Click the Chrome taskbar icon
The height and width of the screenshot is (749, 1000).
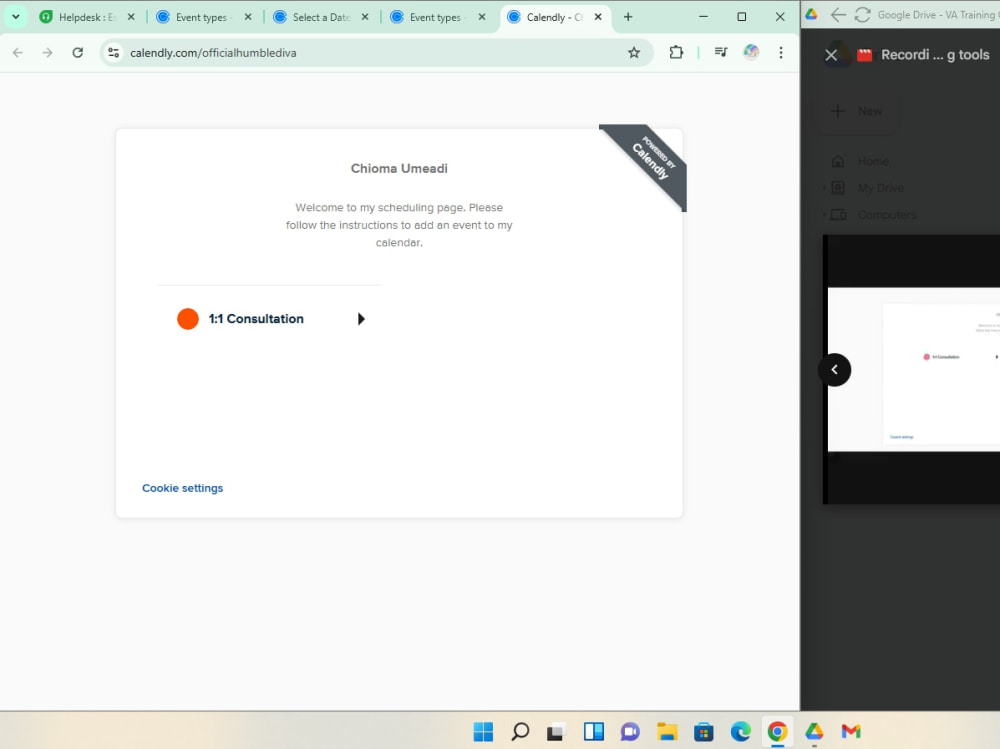coord(777,732)
